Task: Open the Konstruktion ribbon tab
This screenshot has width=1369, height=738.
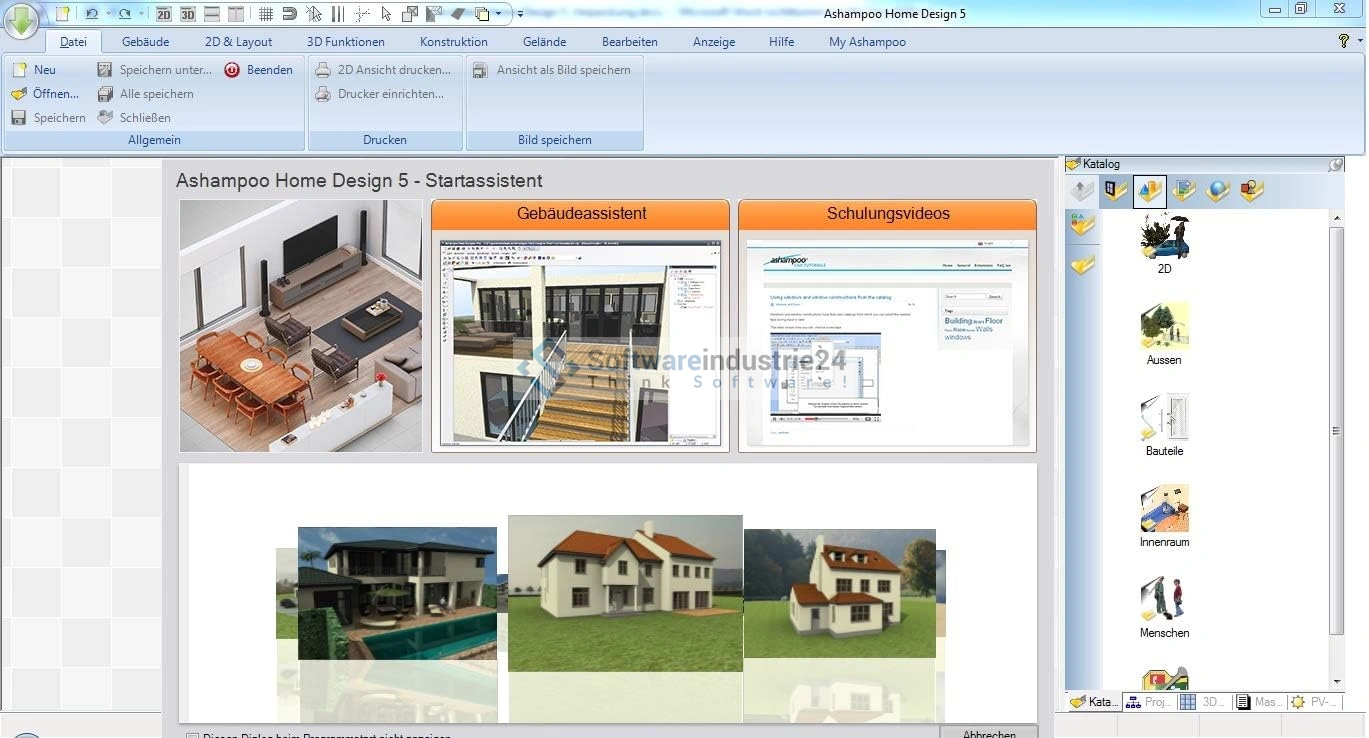Action: click(x=453, y=42)
